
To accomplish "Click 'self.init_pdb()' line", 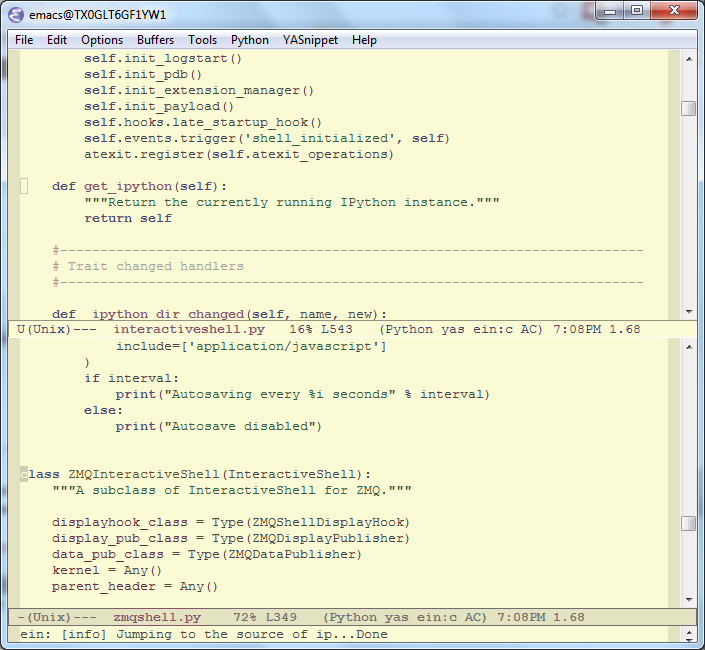I will click(x=143, y=75).
